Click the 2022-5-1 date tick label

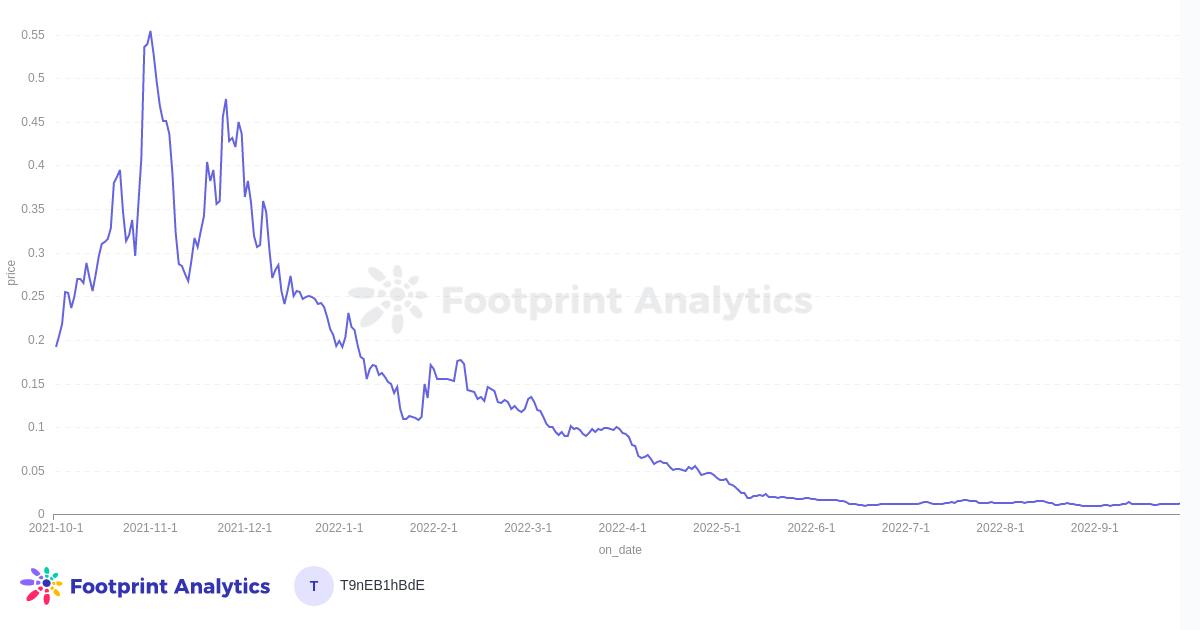click(717, 528)
